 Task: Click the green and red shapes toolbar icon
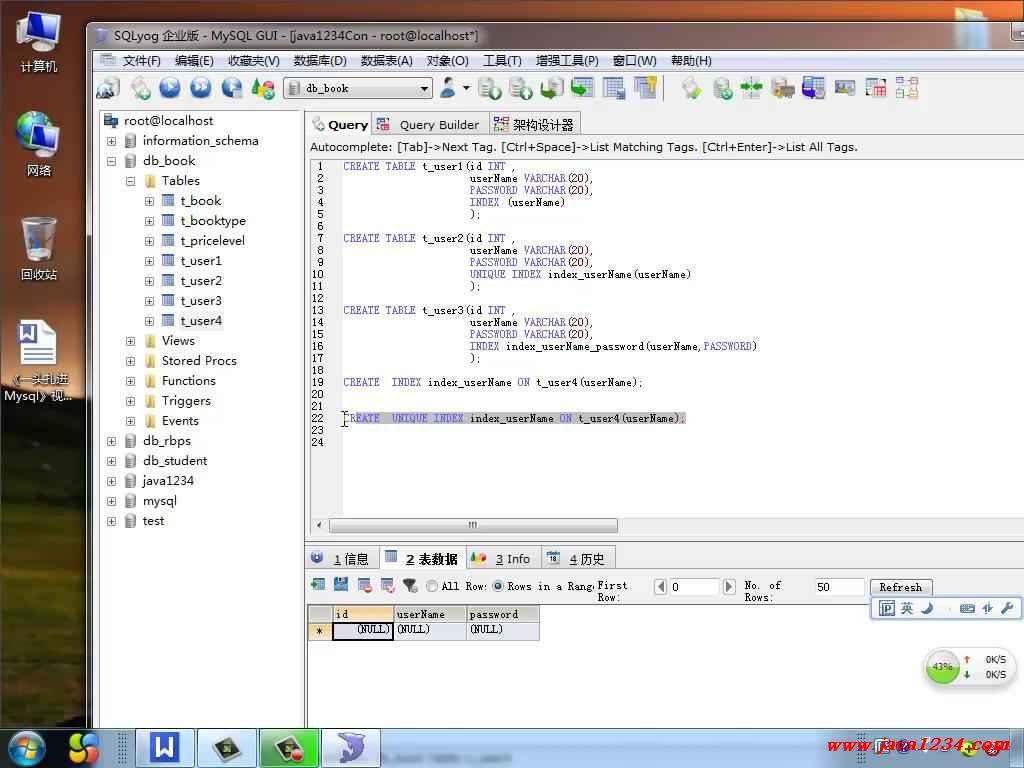click(263, 88)
